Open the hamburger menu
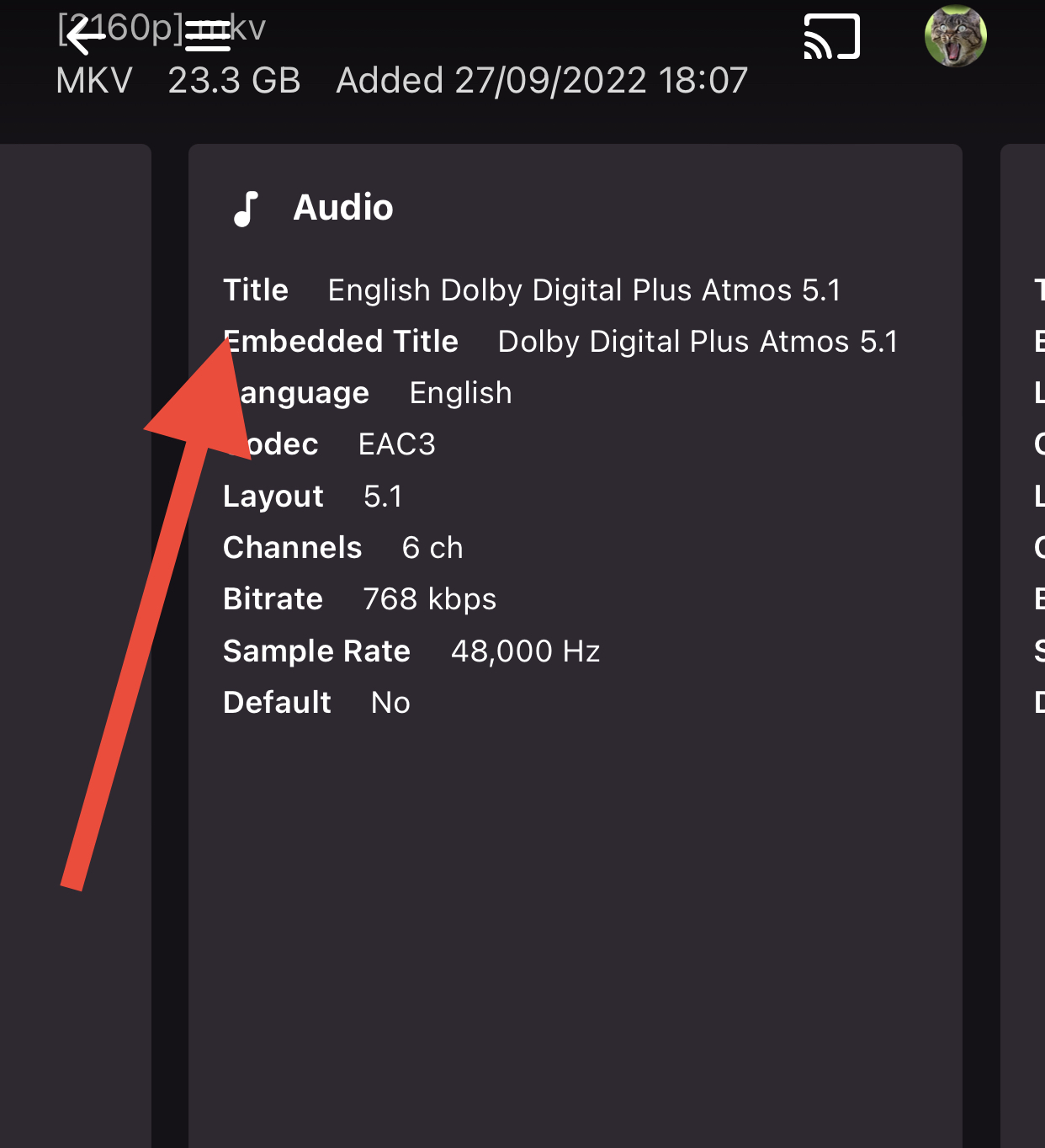The image size is (1045, 1148). 208,36
